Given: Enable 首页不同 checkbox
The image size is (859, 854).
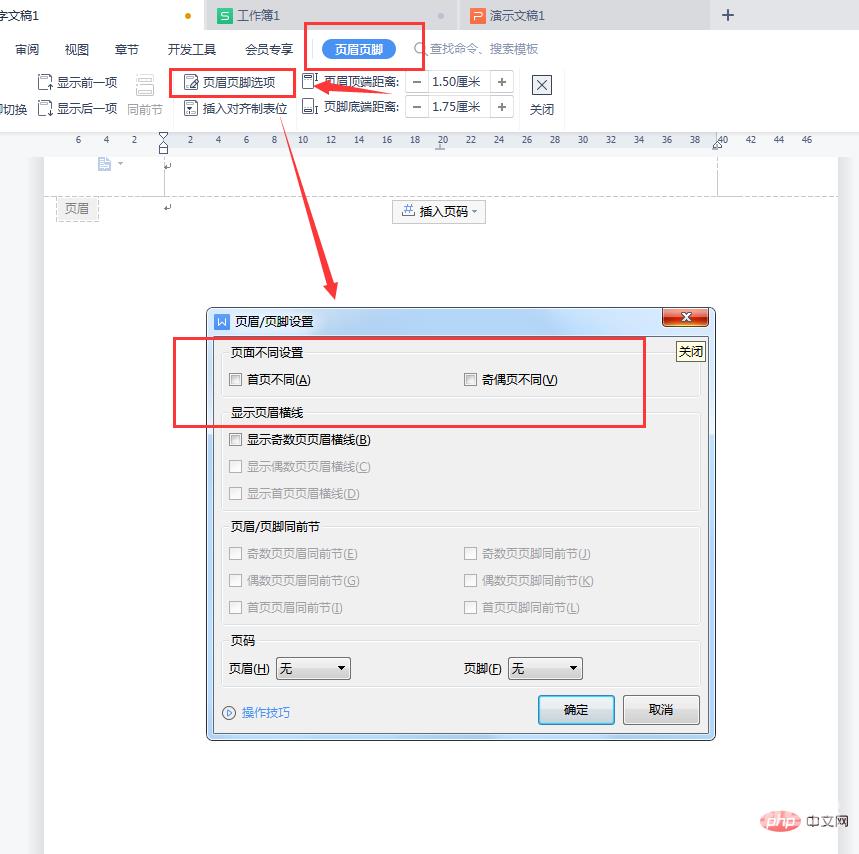Looking at the screenshot, I should pos(236,380).
